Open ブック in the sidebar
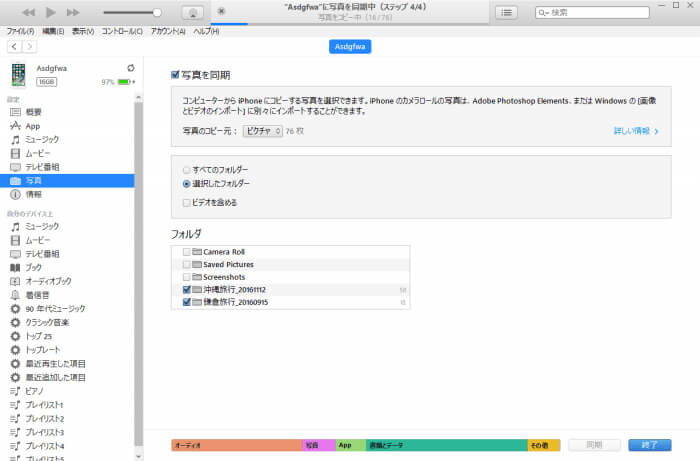 (67, 267)
